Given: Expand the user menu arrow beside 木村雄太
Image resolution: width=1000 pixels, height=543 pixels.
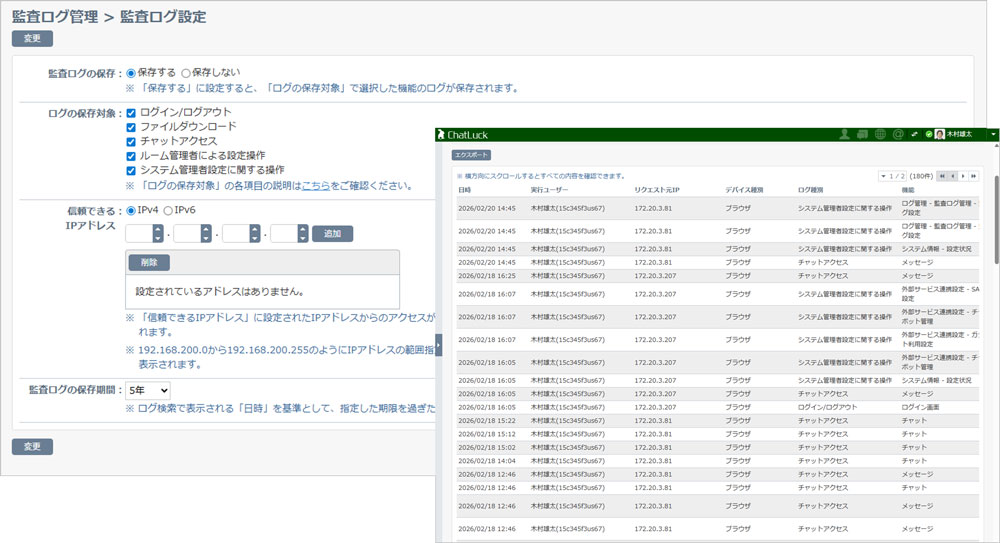Looking at the screenshot, I should pos(992,135).
